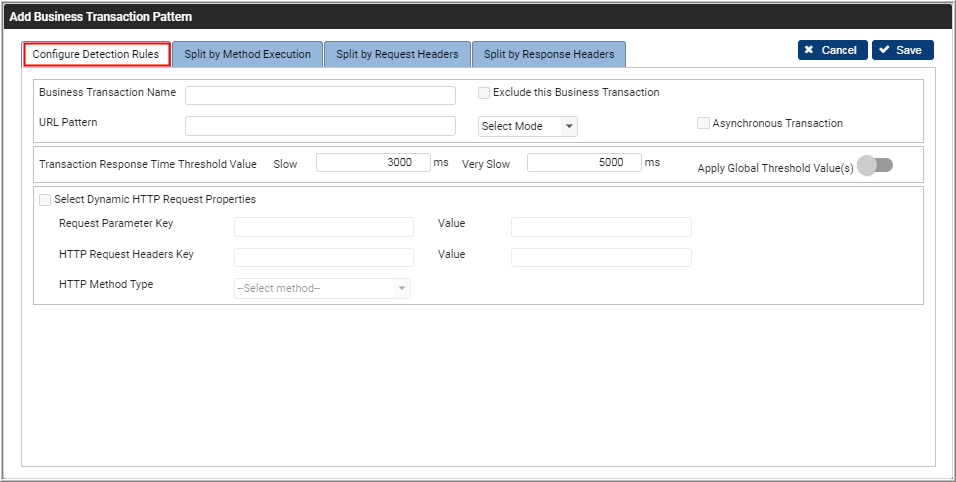The image size is (956, 482).
Task: Enable the Asynchronous Transaction checkbox
Action: point(703,124)
